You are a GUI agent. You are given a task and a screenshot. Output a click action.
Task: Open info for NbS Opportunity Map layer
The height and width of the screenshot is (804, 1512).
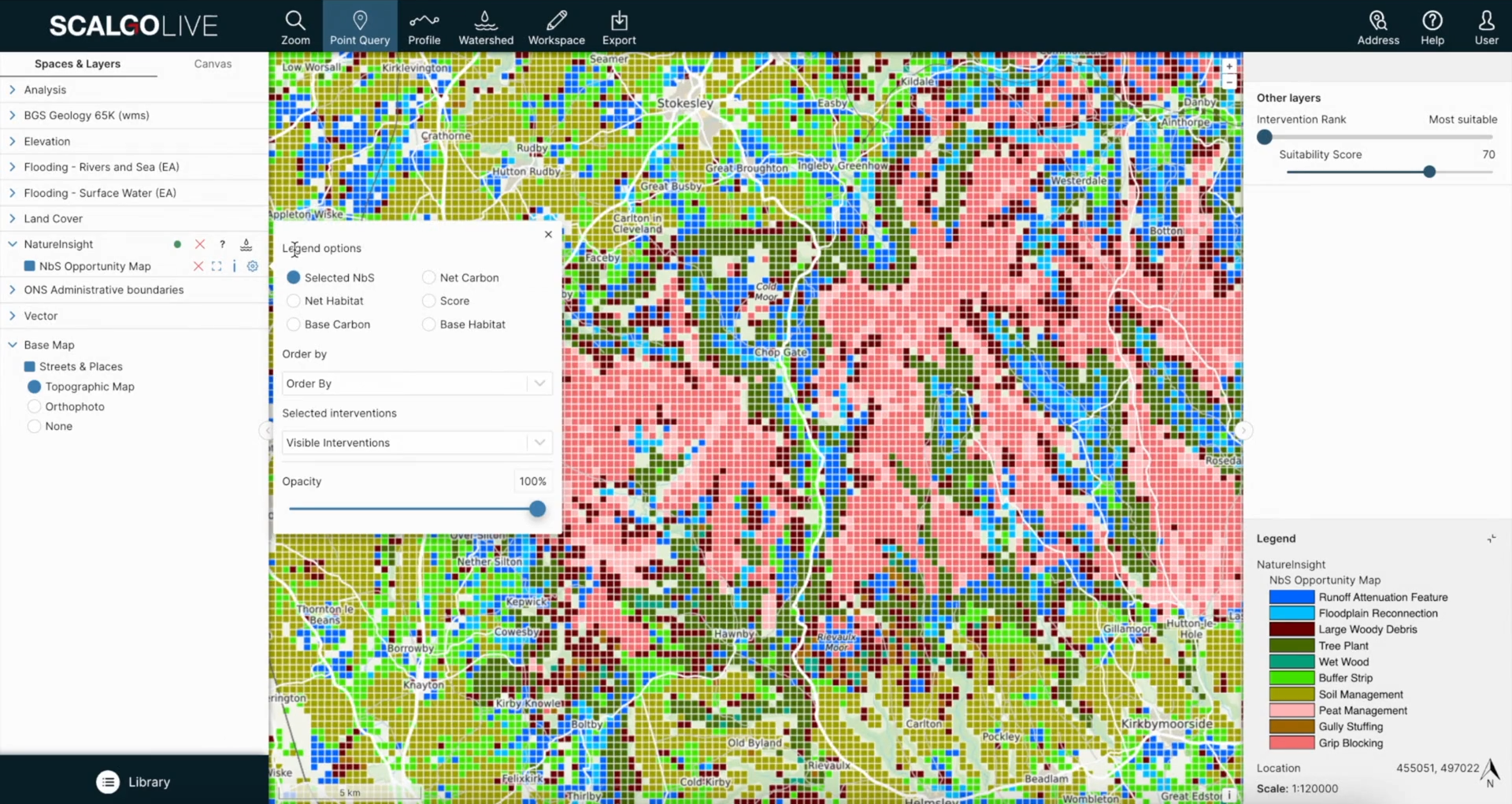click(x=234, y=266)
